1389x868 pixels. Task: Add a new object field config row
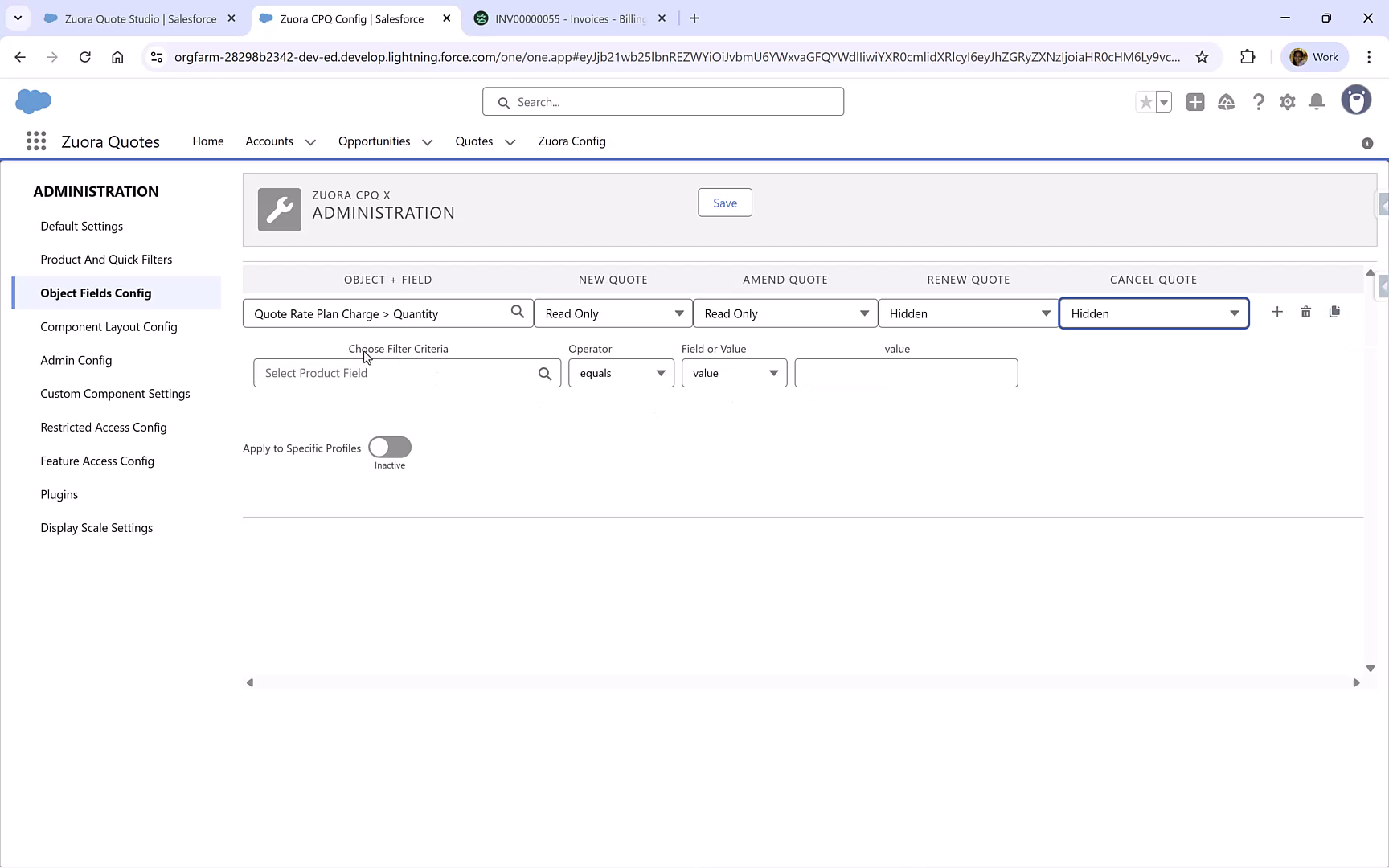(x=1277, y=312)
